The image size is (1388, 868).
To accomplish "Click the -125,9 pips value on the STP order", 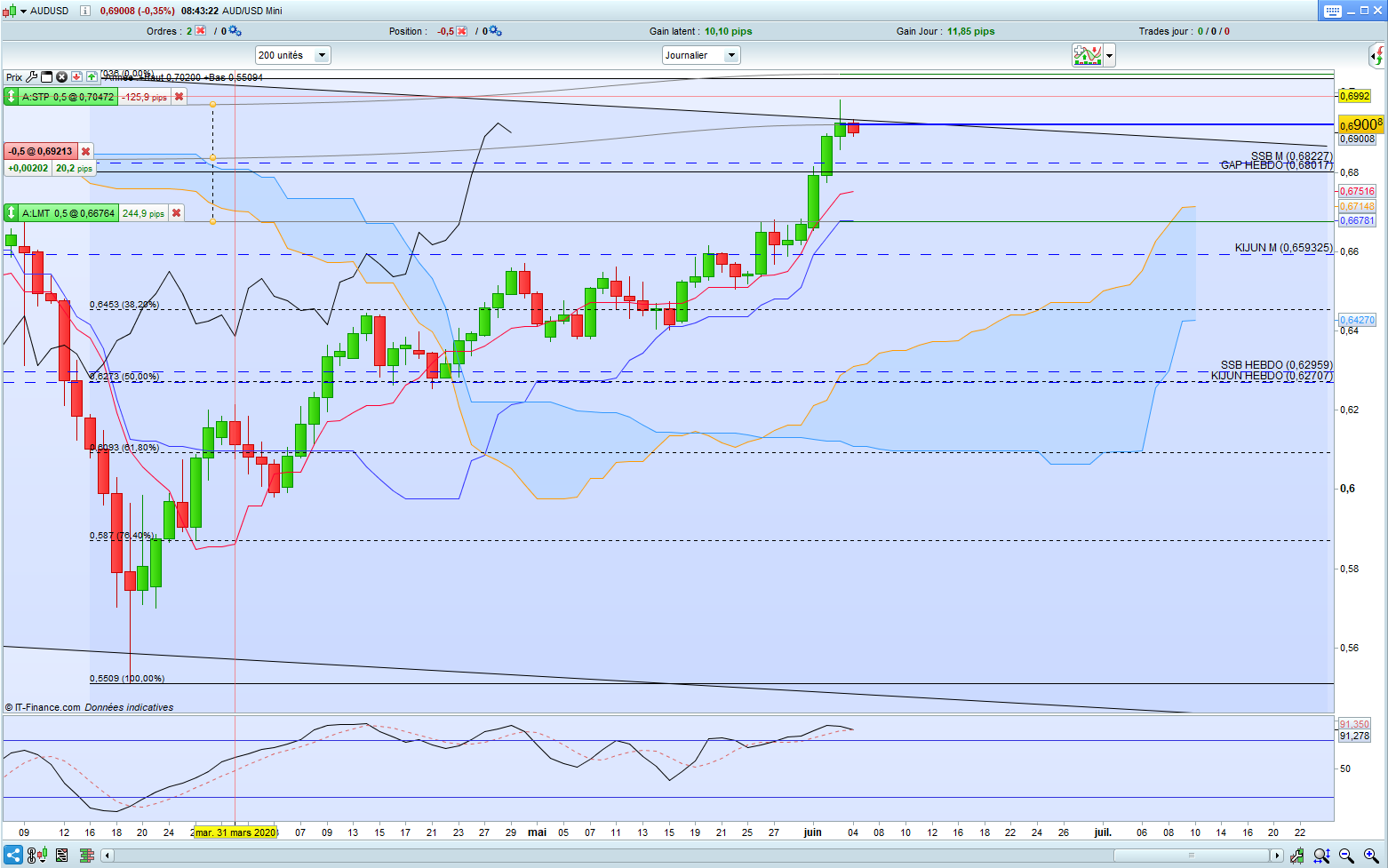I will tap(144, 97).
